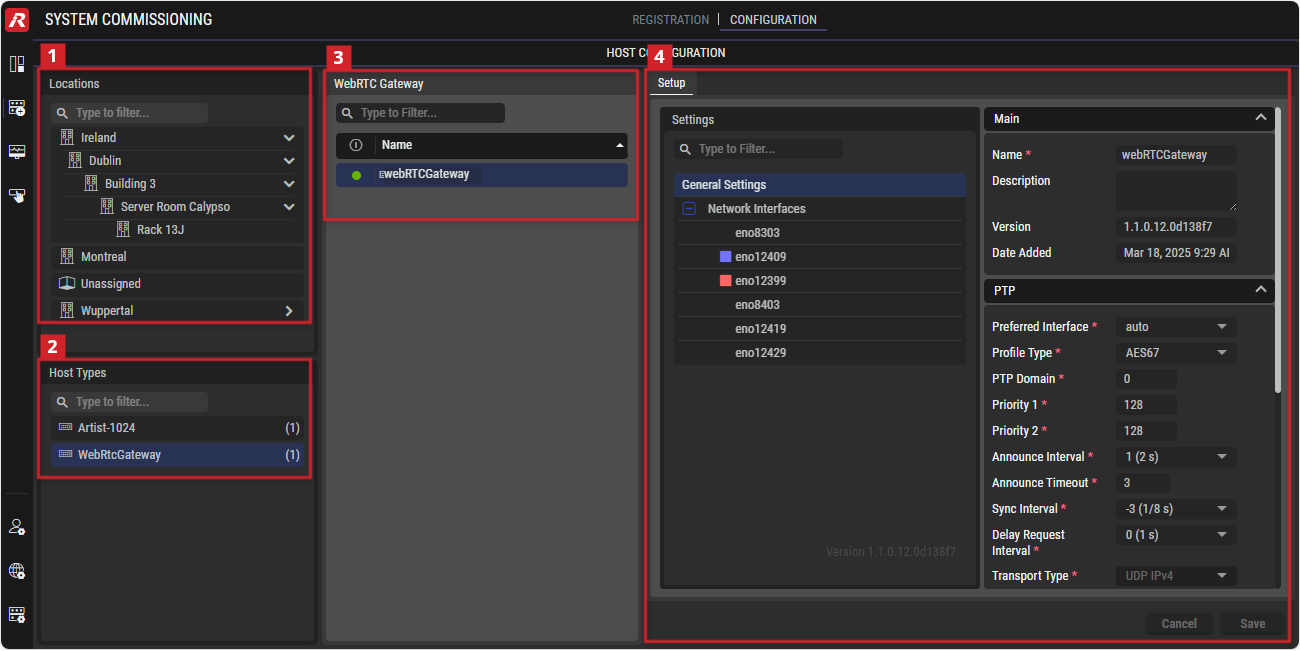Click the Save button
1300x651 pixels.
coord(1253,624)
